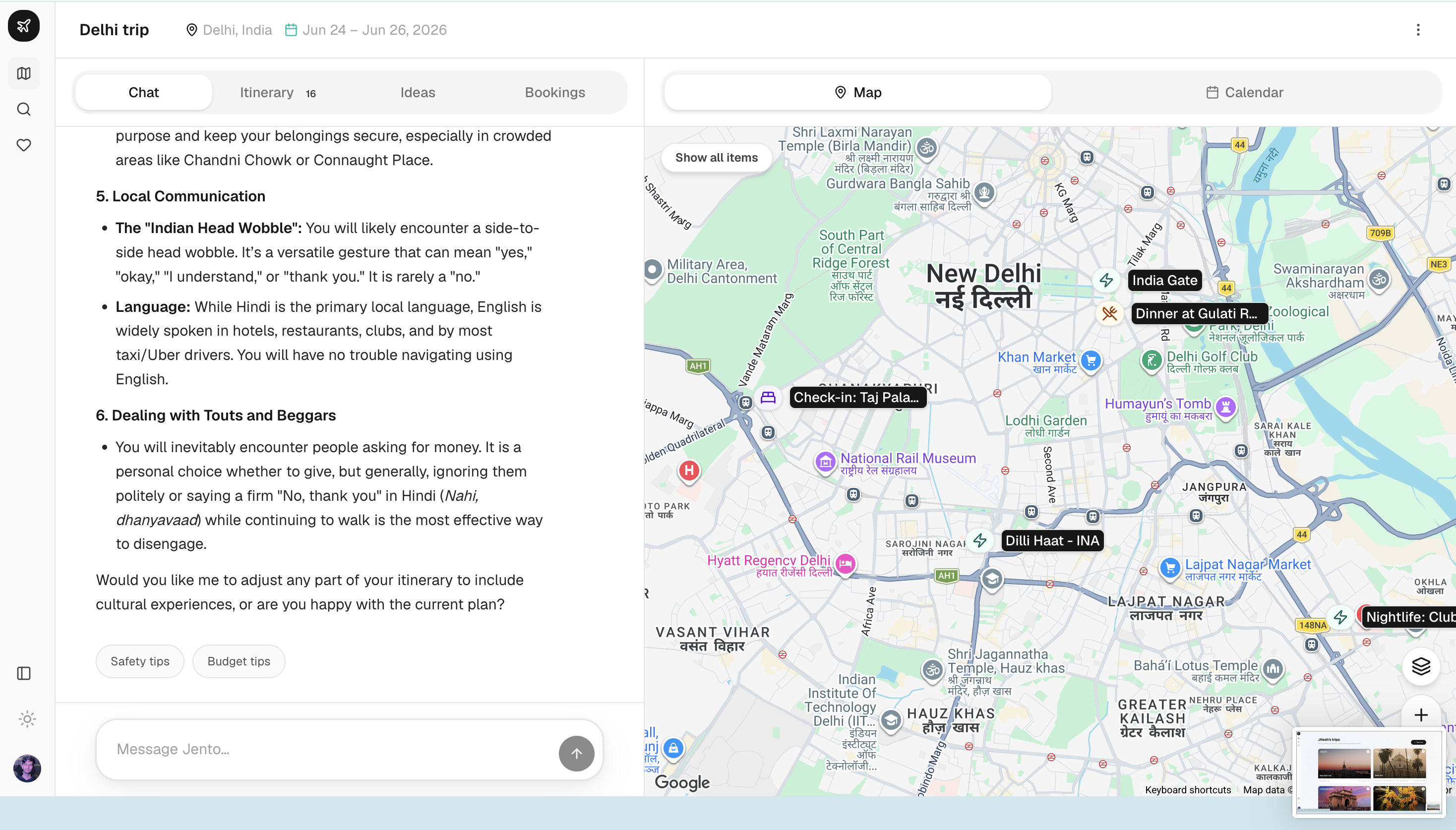
Task: Collapse the sidebar panel icon
Action: 24,673
